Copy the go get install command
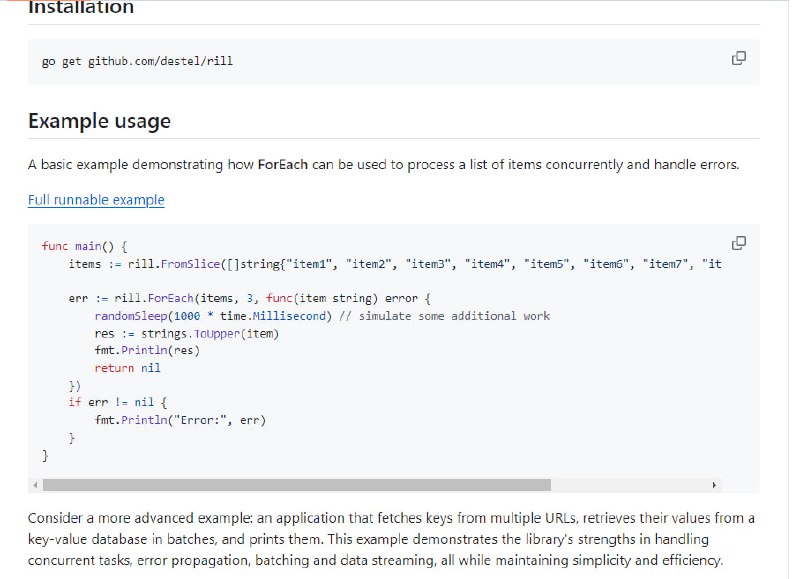 click(x=738, y=58)
